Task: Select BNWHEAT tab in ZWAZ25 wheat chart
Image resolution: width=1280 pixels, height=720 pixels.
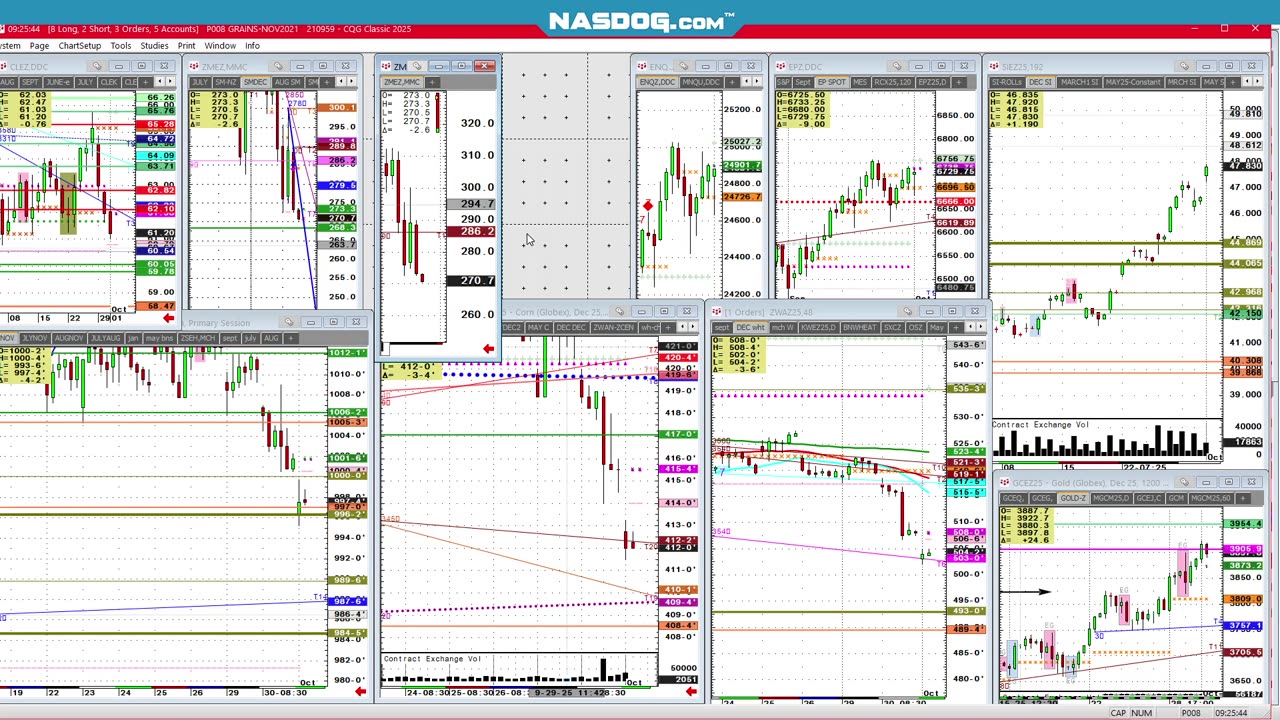Action: pos(860,328)
